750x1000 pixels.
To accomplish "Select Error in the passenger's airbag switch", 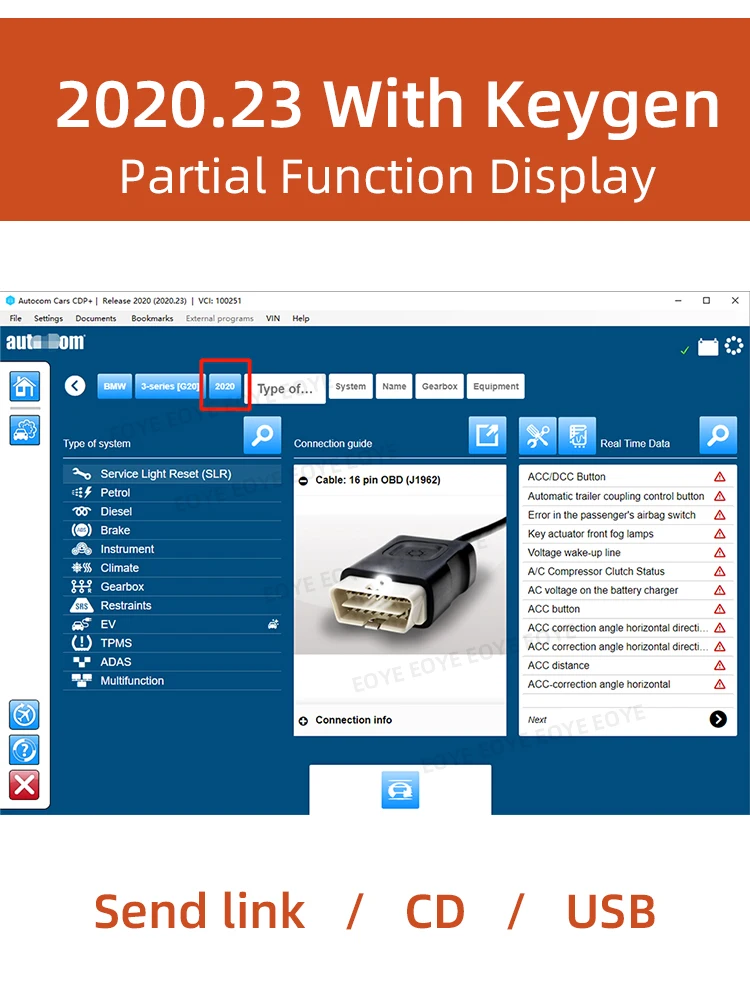I will 628,515.
